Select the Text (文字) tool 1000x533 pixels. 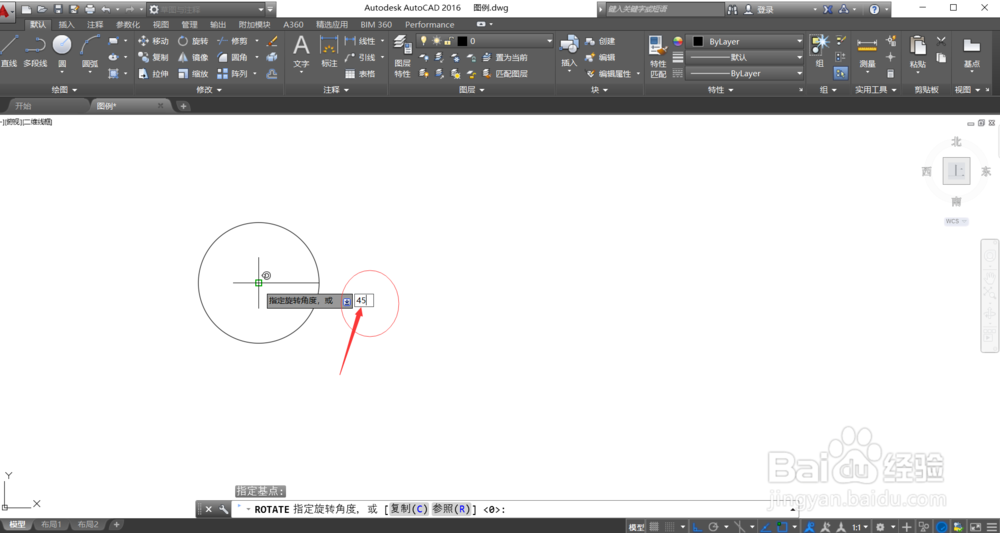pos(301,52)
